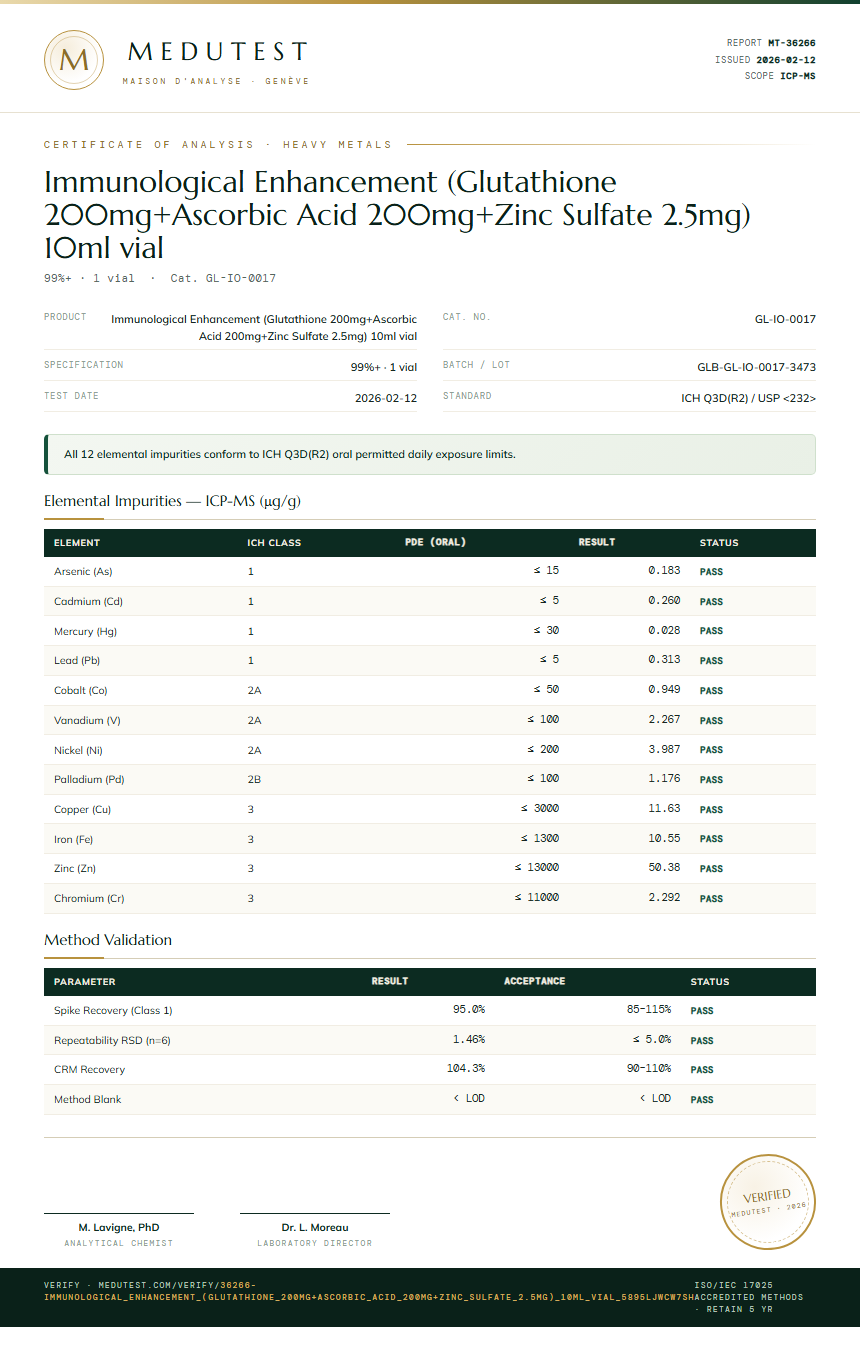Image resolution: width=860 pixels, height=1357 pixels.
Task: Click the ICH CLASS column header
Action: click(274, 543)
